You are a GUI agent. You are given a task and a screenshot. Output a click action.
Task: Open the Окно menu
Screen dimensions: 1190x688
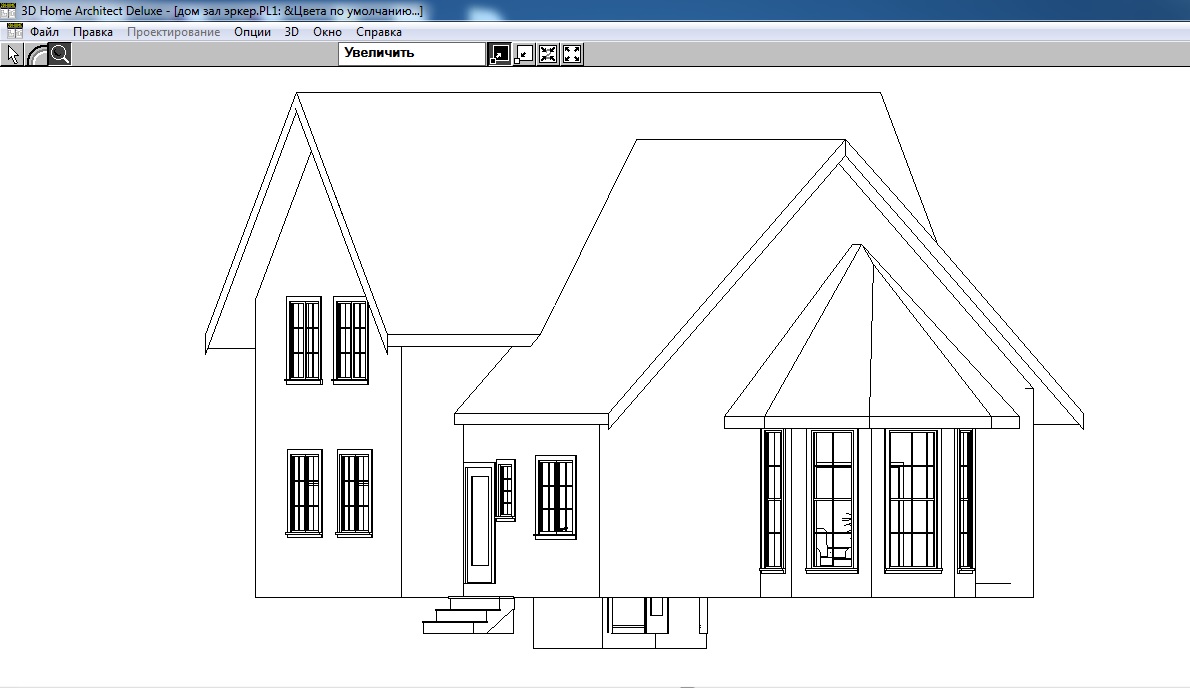pos(327,32)
